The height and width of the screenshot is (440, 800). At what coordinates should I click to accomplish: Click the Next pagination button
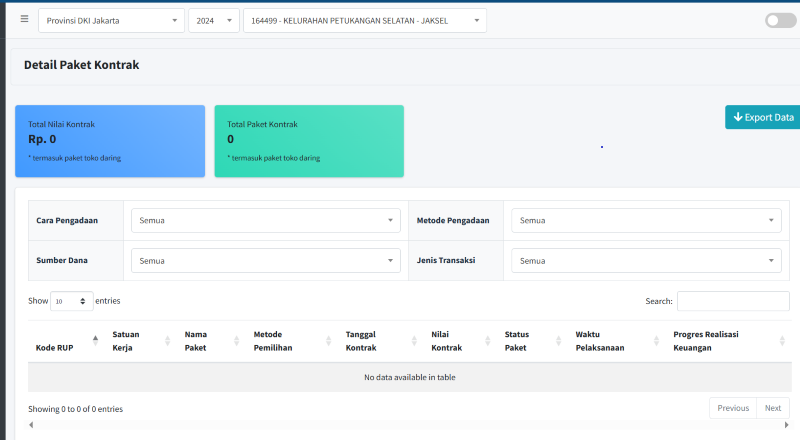773,408
